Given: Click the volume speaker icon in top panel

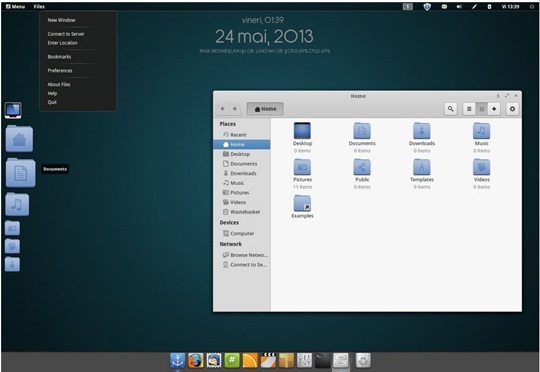Looking at the screenshot, I should [x=459, y=6].
